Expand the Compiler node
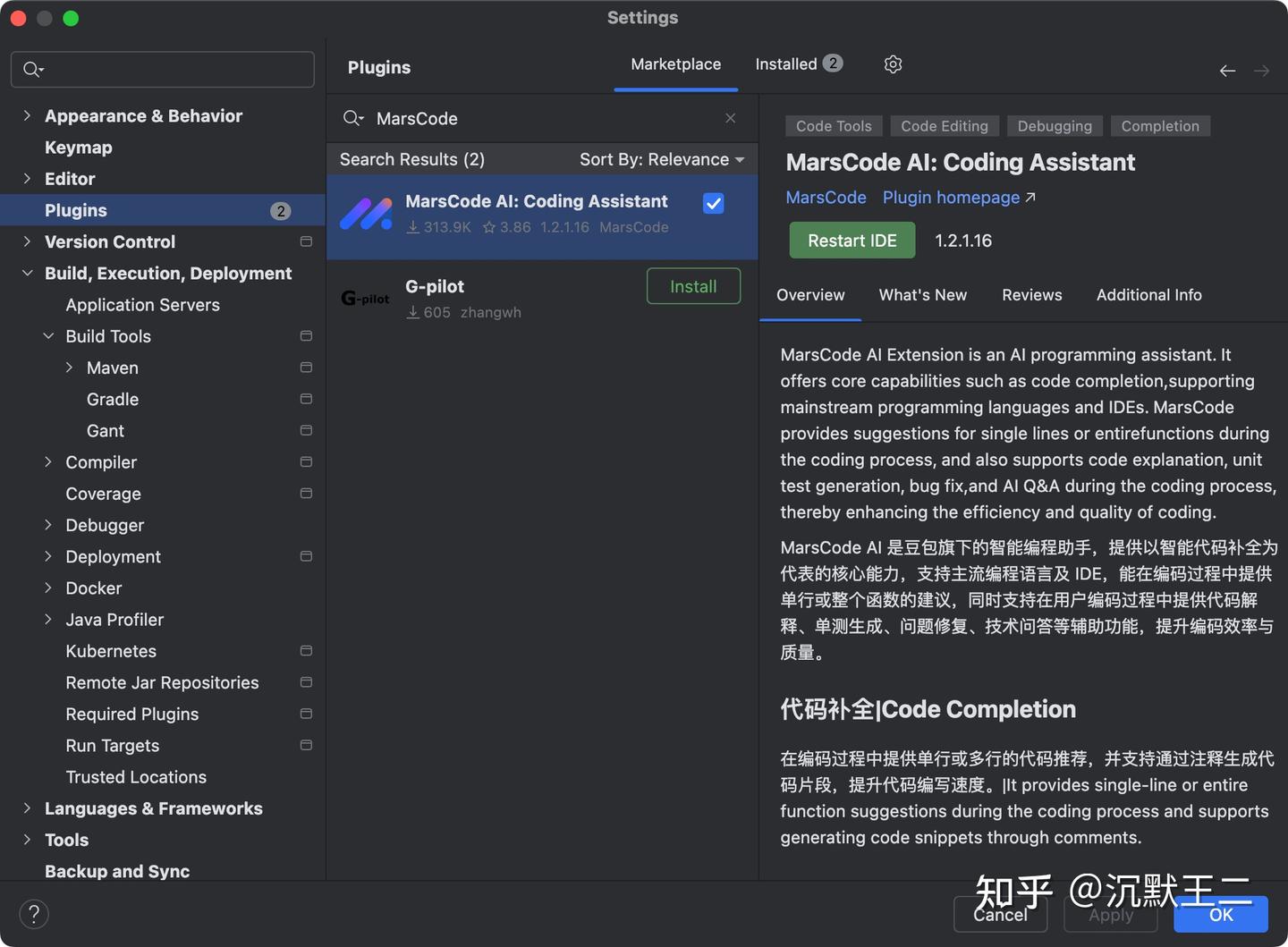The height and width of the screenshot is (947, 1288). (48, 462)
